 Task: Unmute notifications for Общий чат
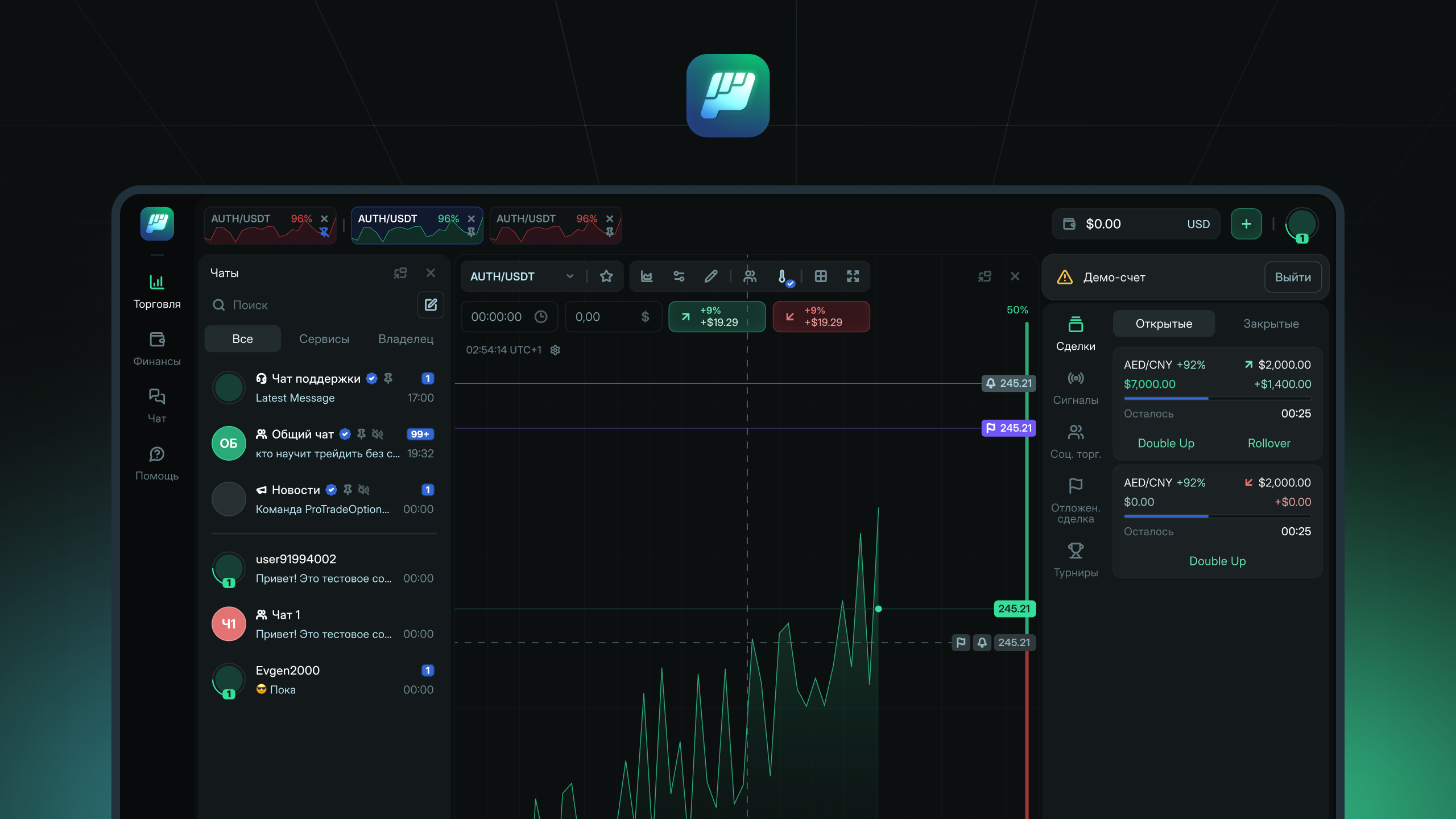[377, 434]
